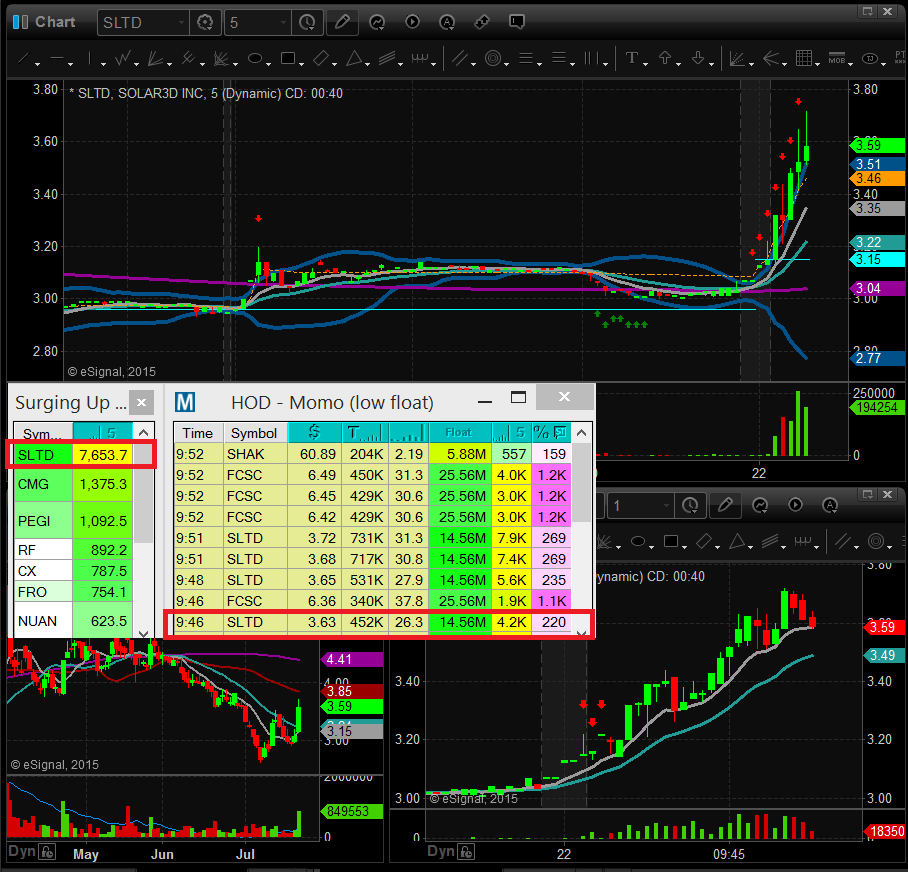Select the concentric circles tool in top chart
The height and width of the screenshot is (872, 908).
pyautogui.click(x=493, y=58)
